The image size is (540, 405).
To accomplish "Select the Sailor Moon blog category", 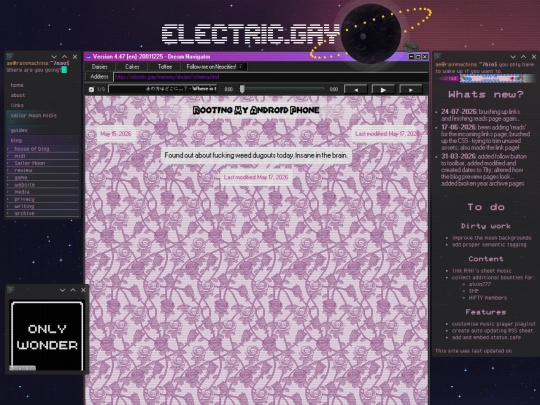I will 30,163.
